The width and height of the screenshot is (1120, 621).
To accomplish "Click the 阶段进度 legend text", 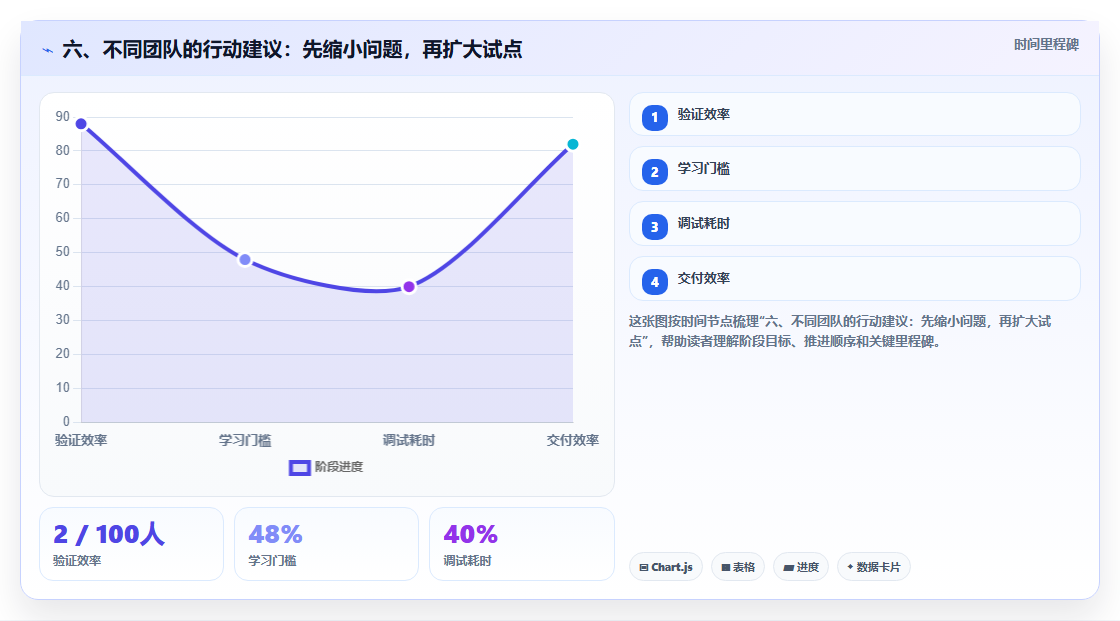I will pyautogui.click(x=339, y=467).
